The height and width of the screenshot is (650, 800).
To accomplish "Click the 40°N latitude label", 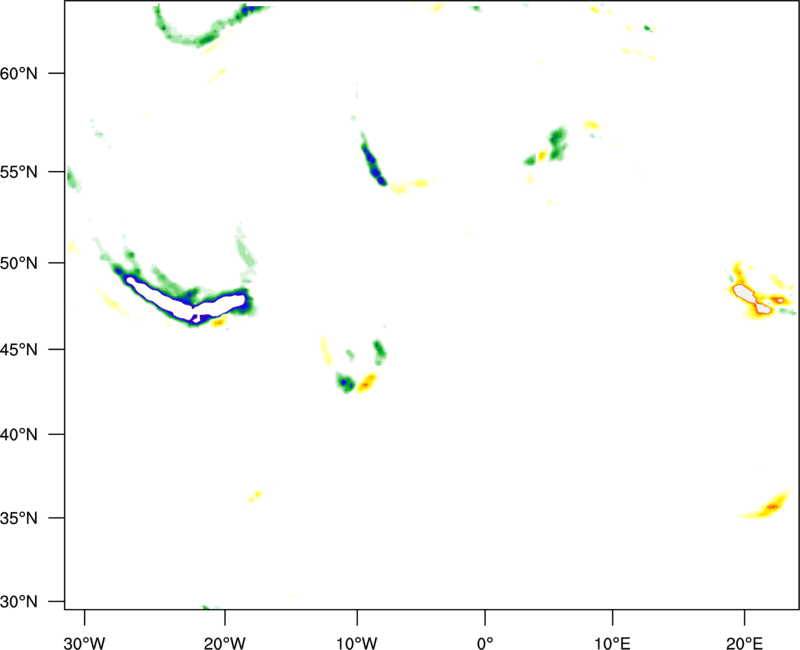I will tap(19, 435).
